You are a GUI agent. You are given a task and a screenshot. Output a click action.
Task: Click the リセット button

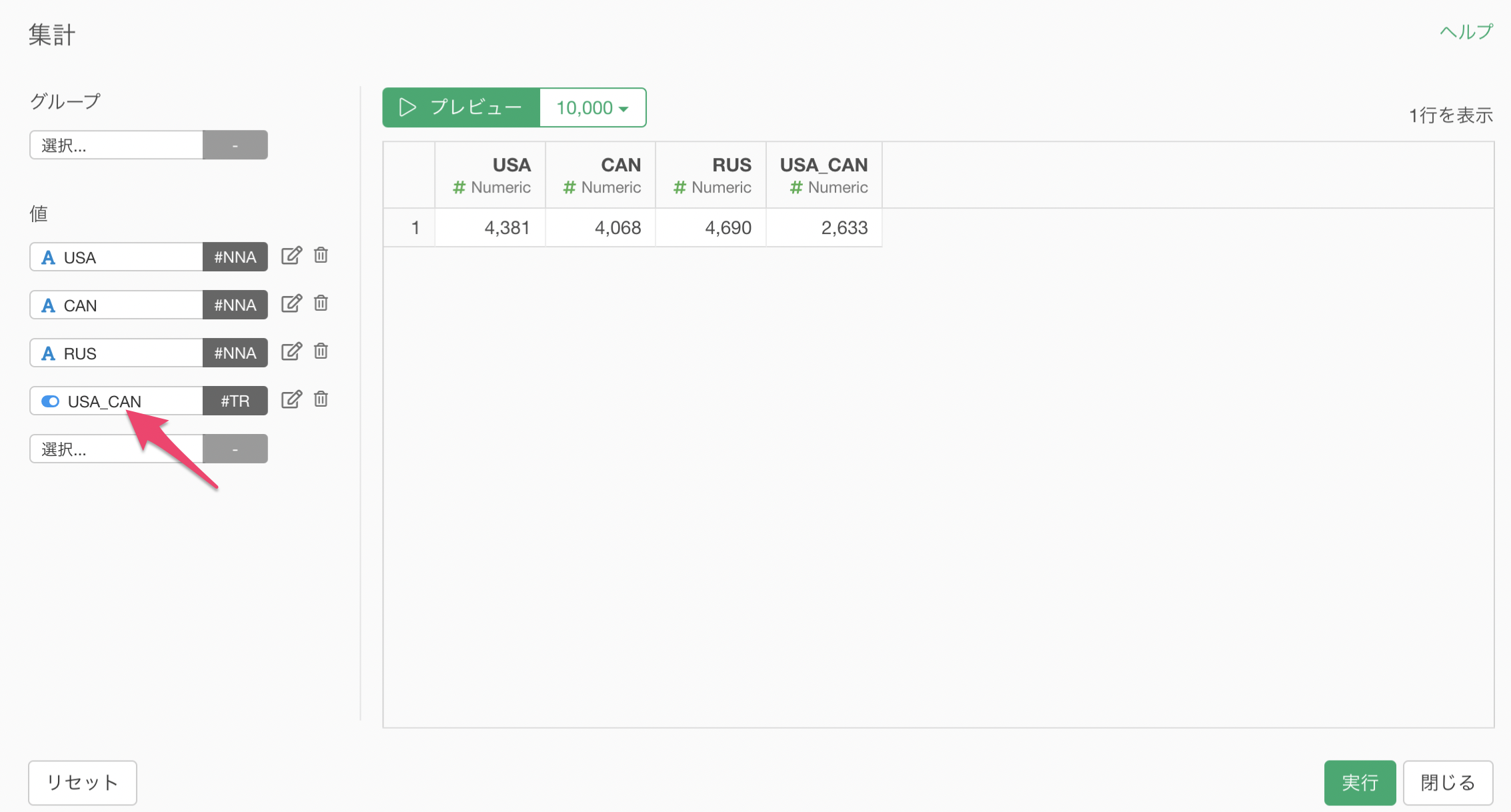(83, 783)
